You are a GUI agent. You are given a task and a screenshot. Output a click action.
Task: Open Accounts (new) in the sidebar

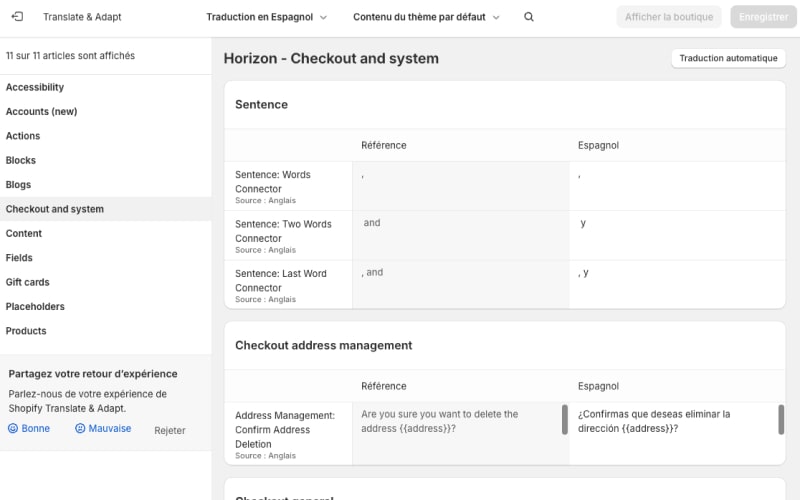click(41, 112)
